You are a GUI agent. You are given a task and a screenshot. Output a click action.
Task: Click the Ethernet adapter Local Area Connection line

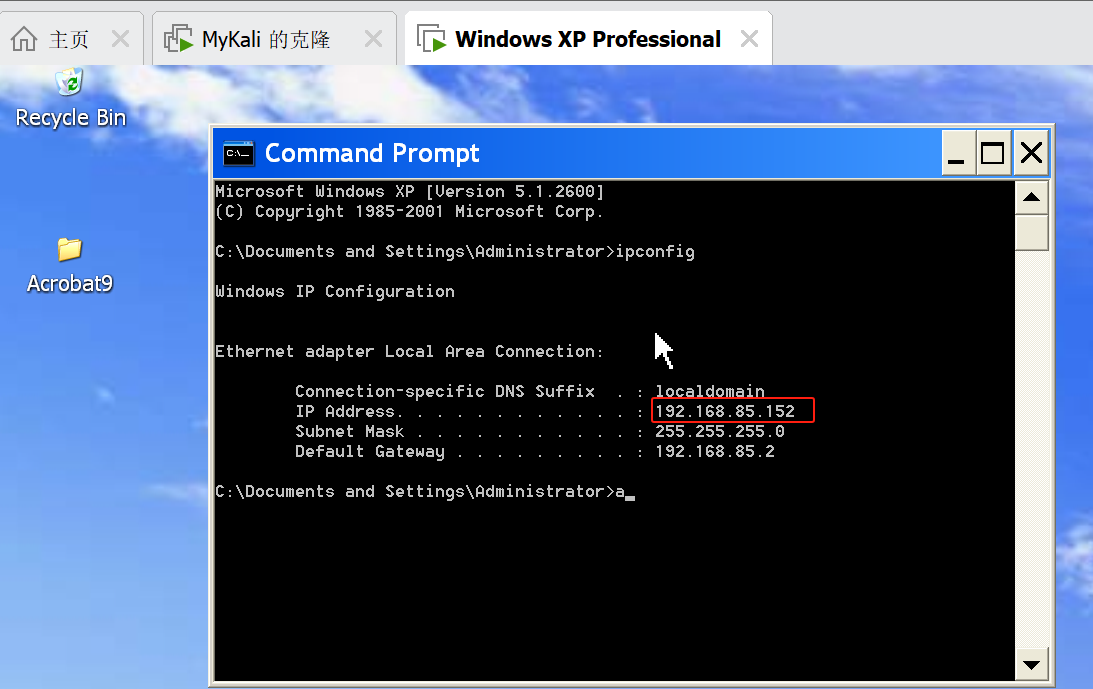coord(409,351)
